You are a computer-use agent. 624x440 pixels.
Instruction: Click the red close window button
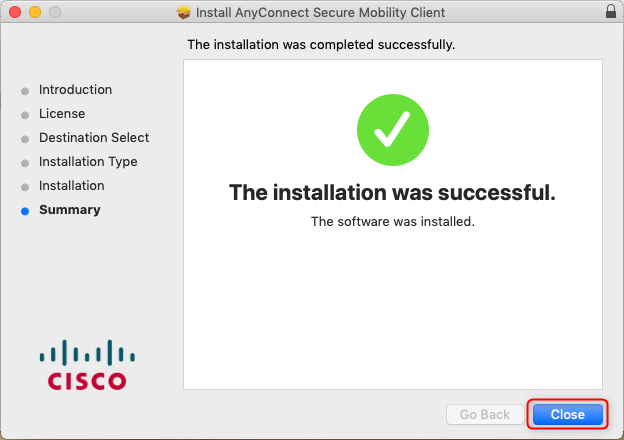[15, 13]
